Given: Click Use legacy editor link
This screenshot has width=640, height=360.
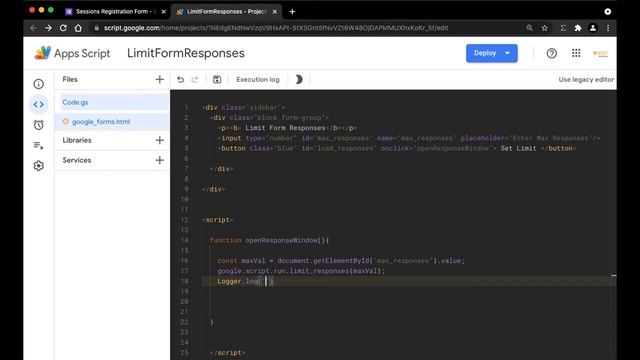Looking at the screenshot, I should point(586,80).
